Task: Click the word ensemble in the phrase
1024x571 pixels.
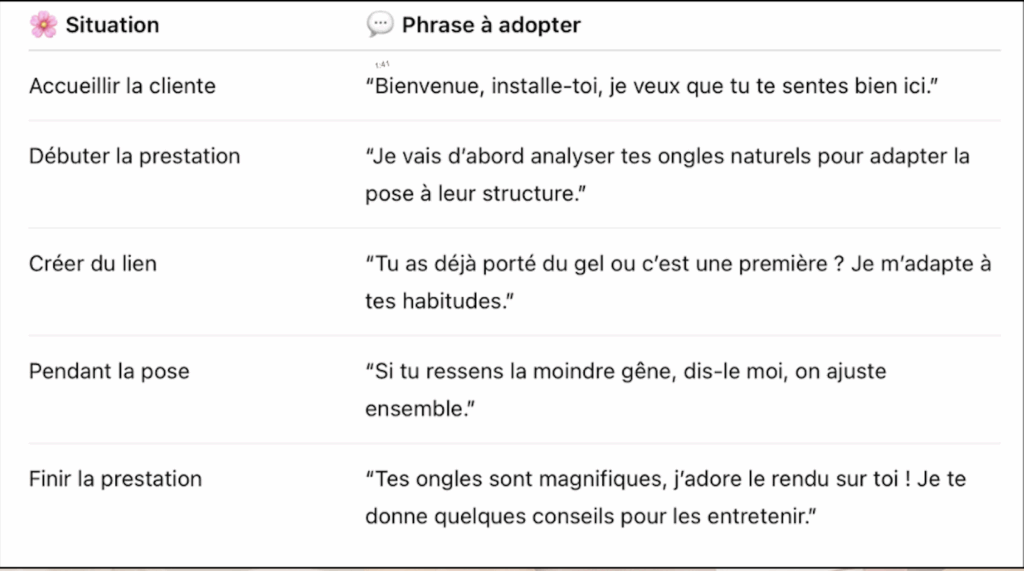Action: click(414, 408)
